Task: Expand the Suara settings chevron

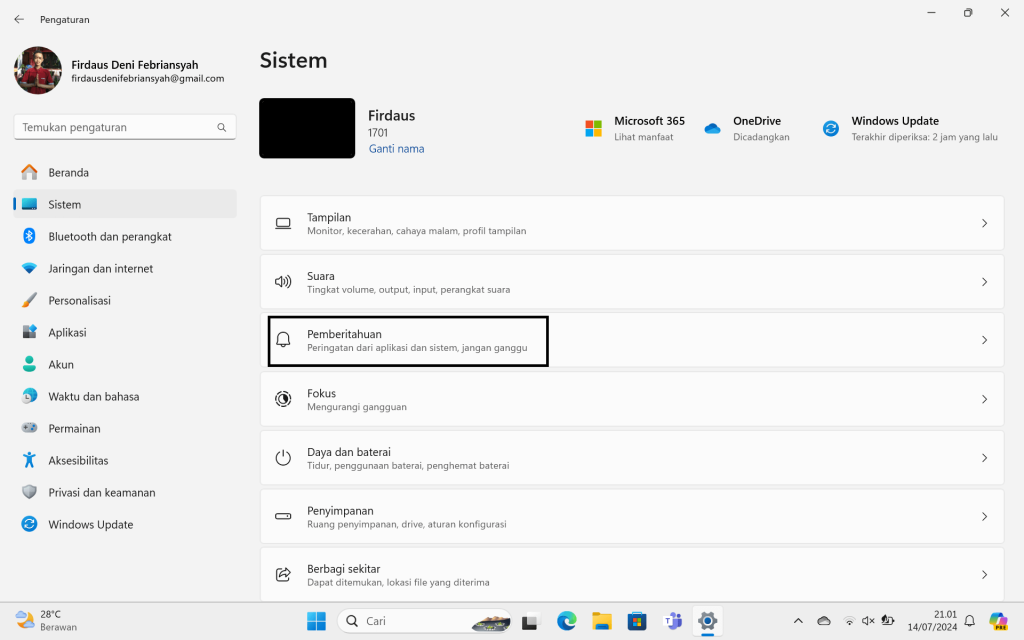Action: 984,282
